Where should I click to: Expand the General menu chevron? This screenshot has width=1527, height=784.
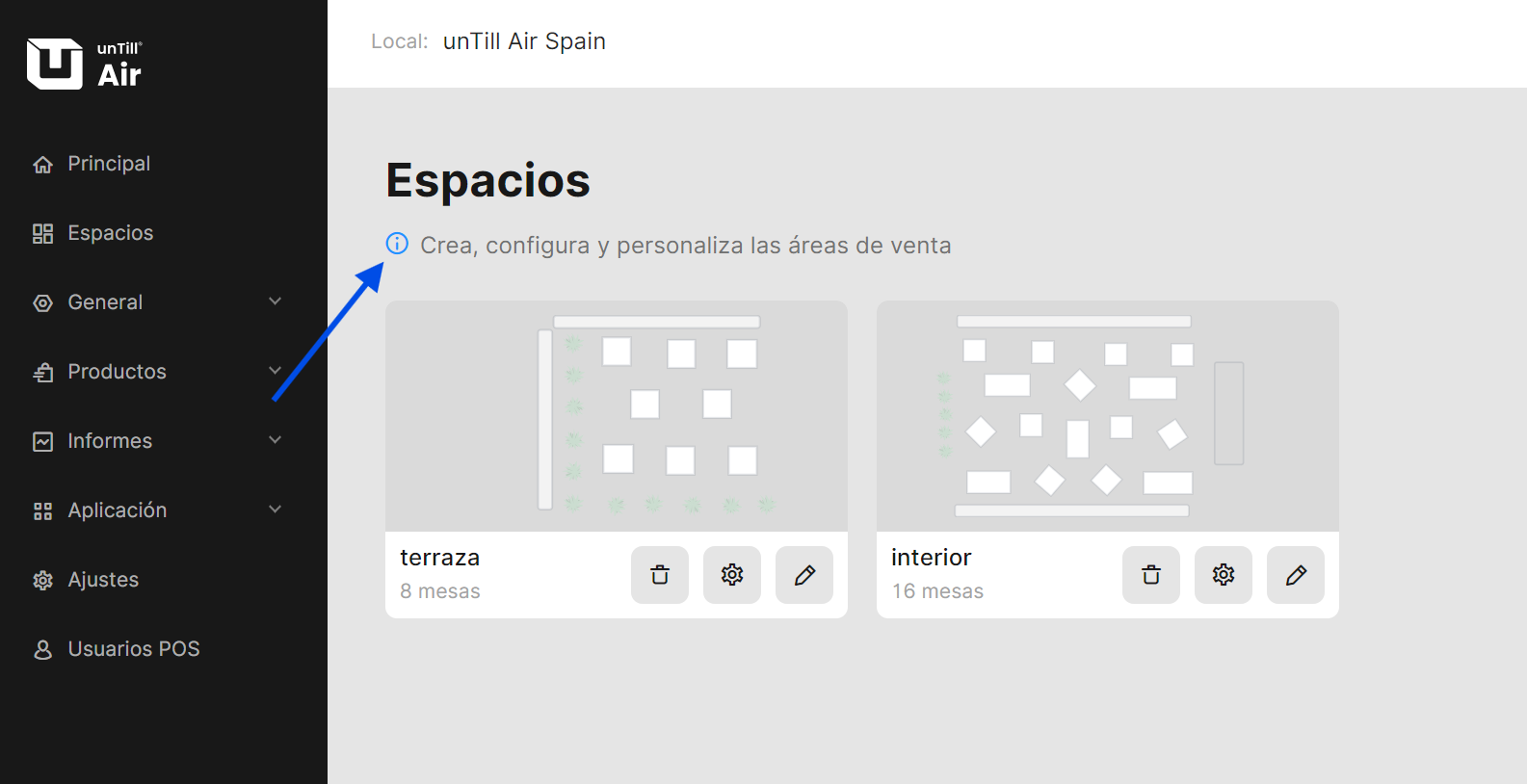(276, 301)
